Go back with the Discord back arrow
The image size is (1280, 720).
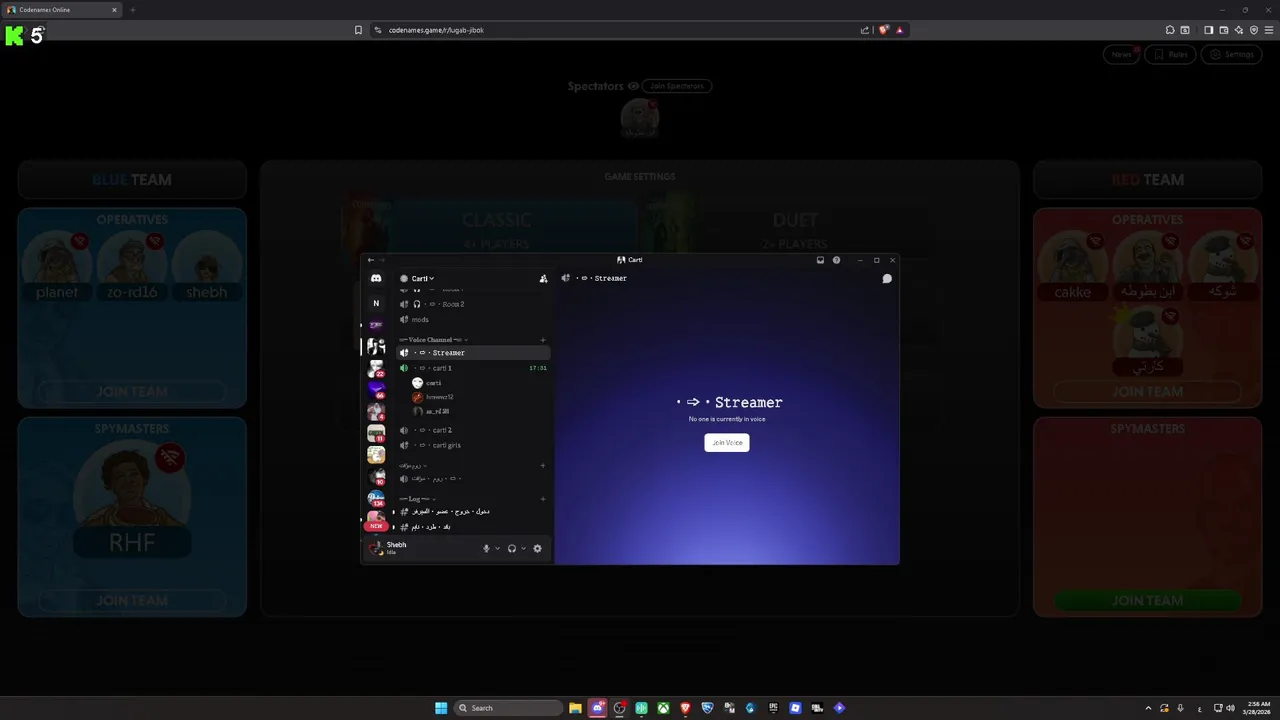pos(371,260)
